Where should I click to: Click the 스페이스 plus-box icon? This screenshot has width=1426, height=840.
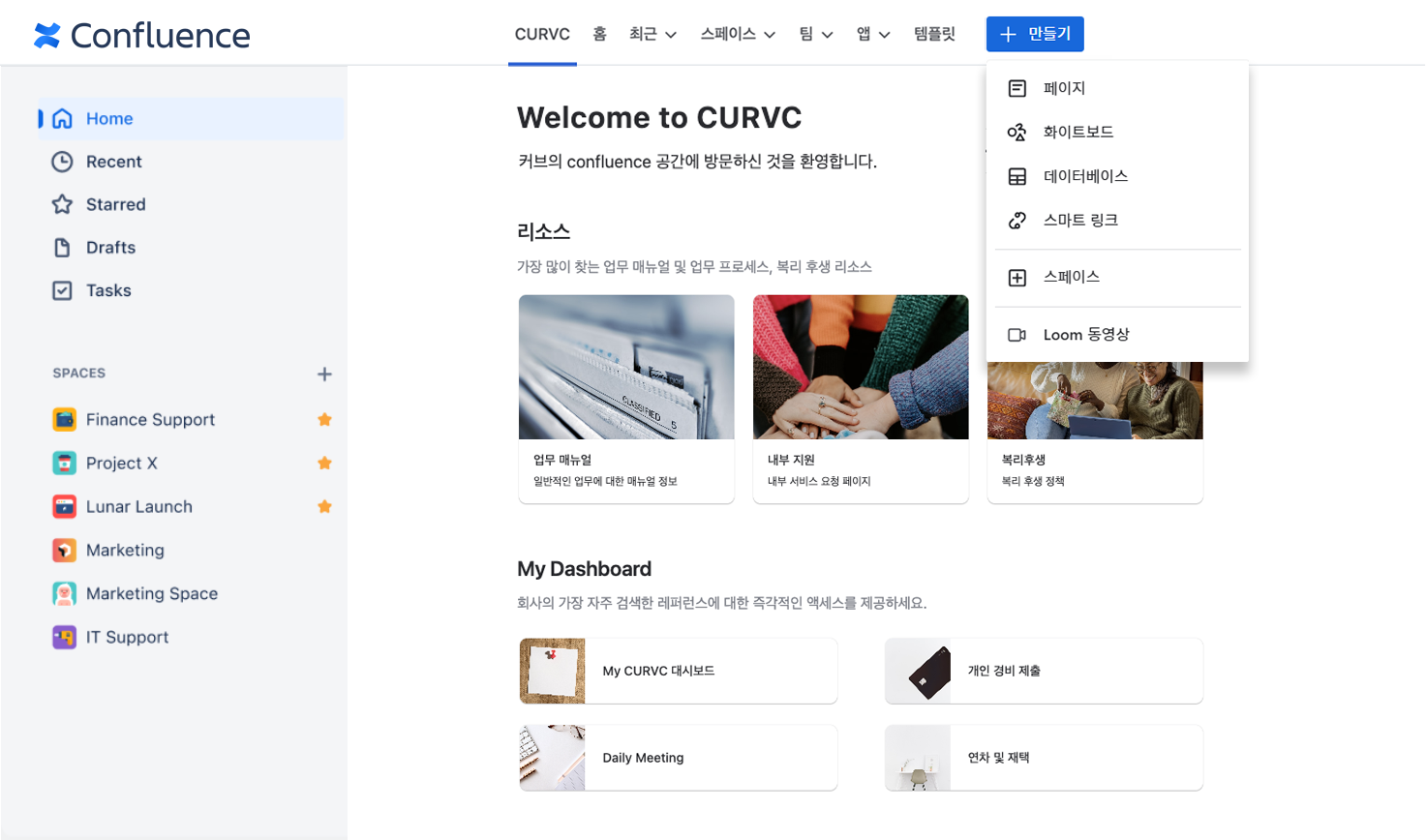coord(1017,278)
